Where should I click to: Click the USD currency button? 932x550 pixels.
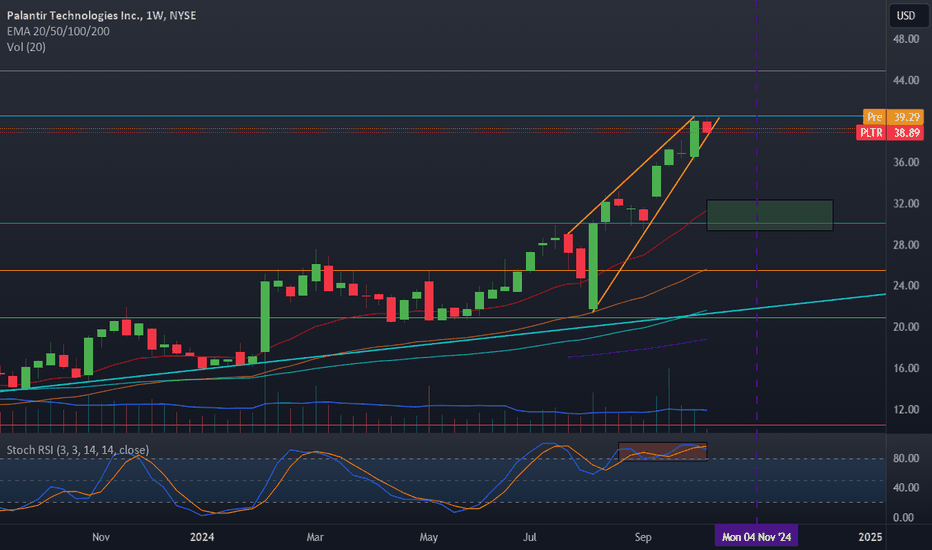coord(906,15)
